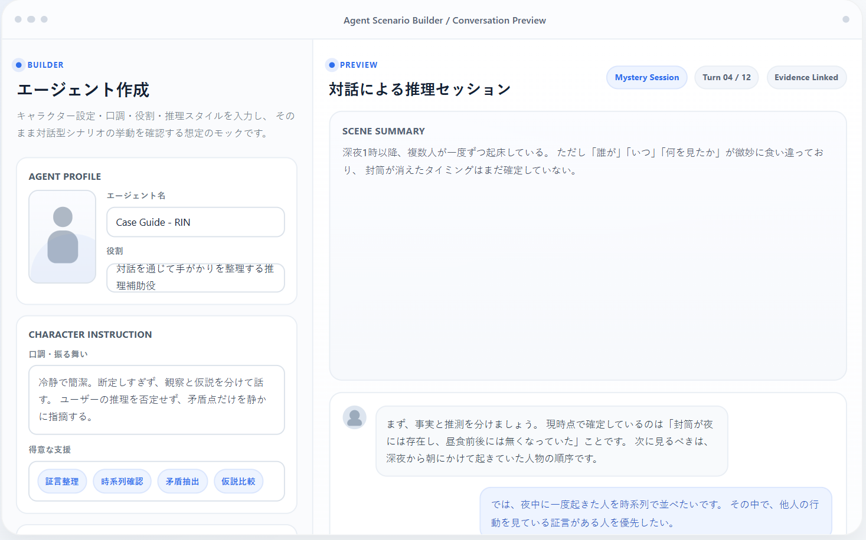
Task: Select the 証言整理 tag chip
Action: pyautogui.click(x=62, y=481)
